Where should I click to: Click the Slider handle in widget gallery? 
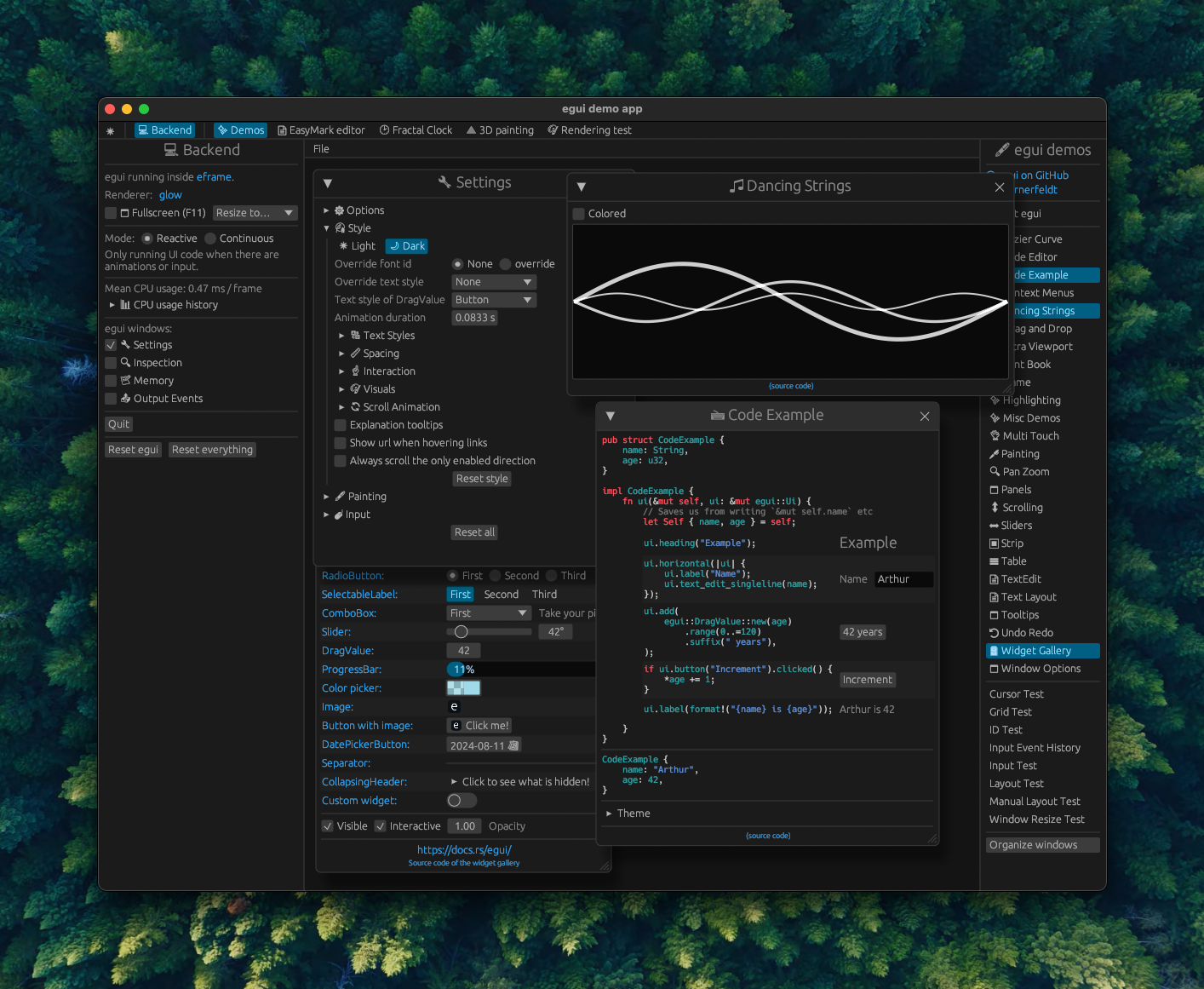tap(461, 632)
